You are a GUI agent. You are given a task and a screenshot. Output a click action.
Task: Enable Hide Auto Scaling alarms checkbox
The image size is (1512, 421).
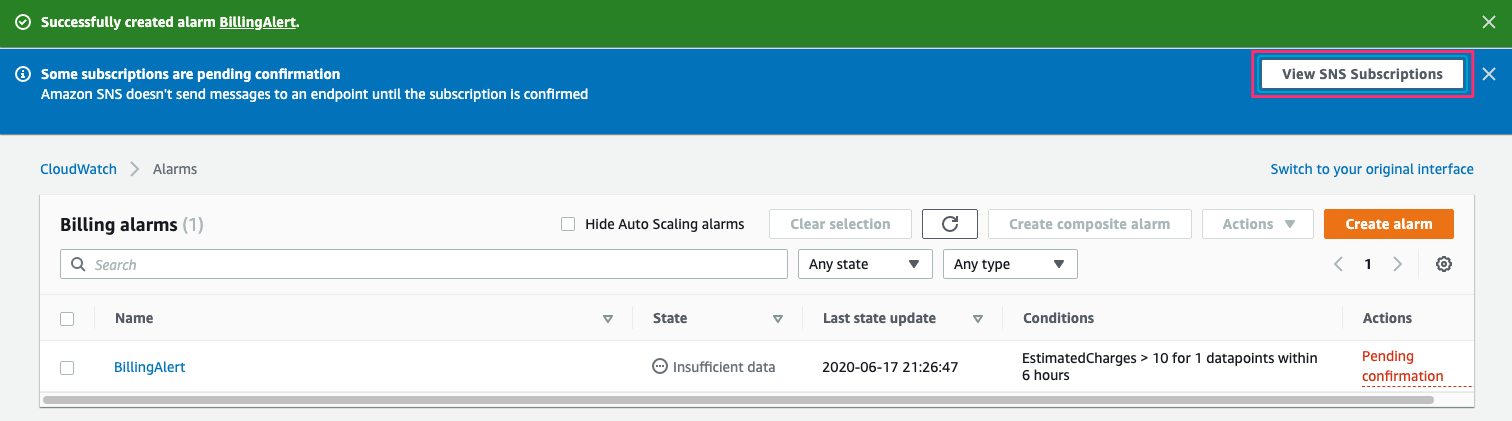click(x=568, y=224)
